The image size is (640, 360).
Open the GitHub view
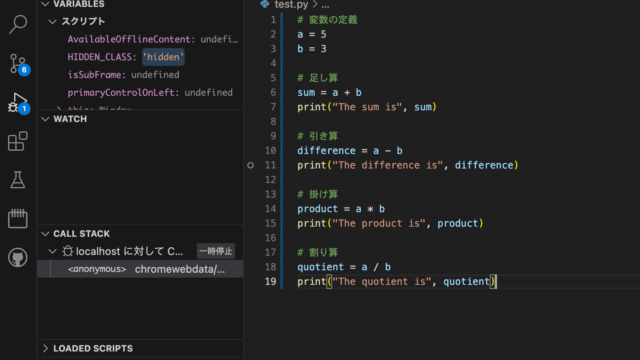(x=18, y=258)
